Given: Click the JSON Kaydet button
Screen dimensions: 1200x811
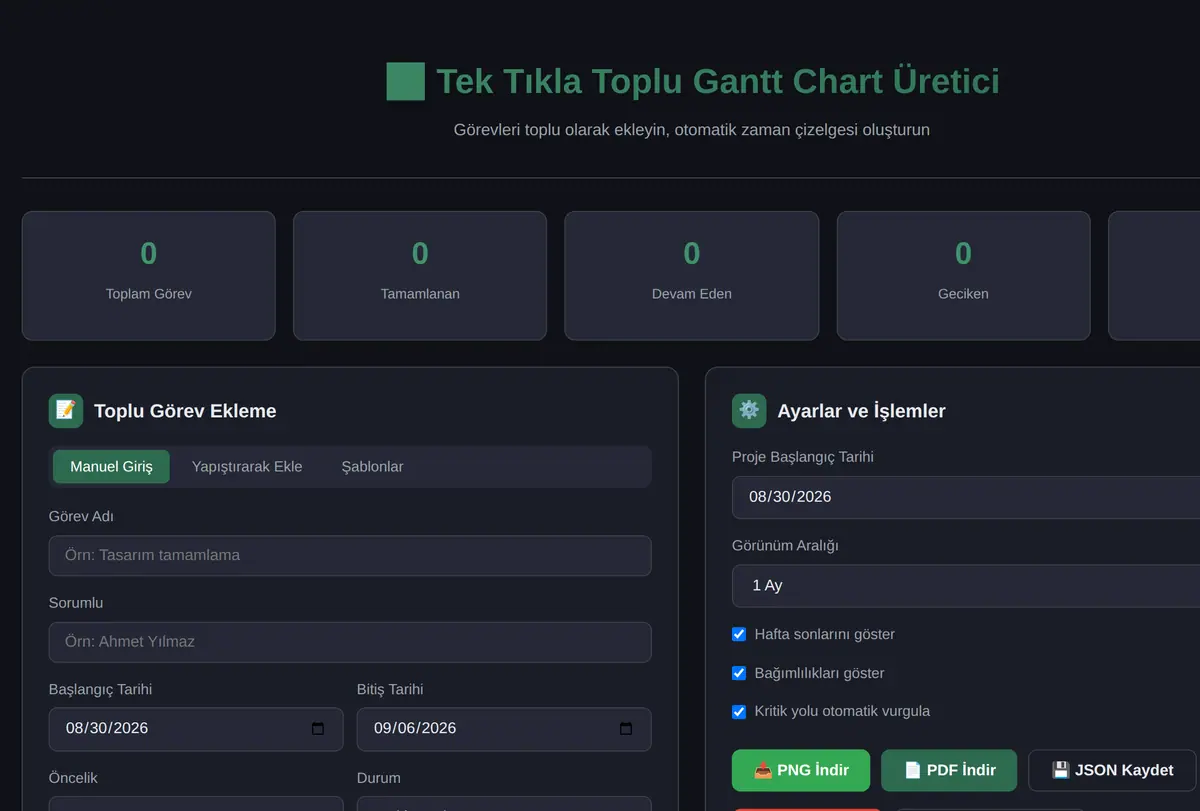Looking at the screenshot, I should pos(1112,770).
